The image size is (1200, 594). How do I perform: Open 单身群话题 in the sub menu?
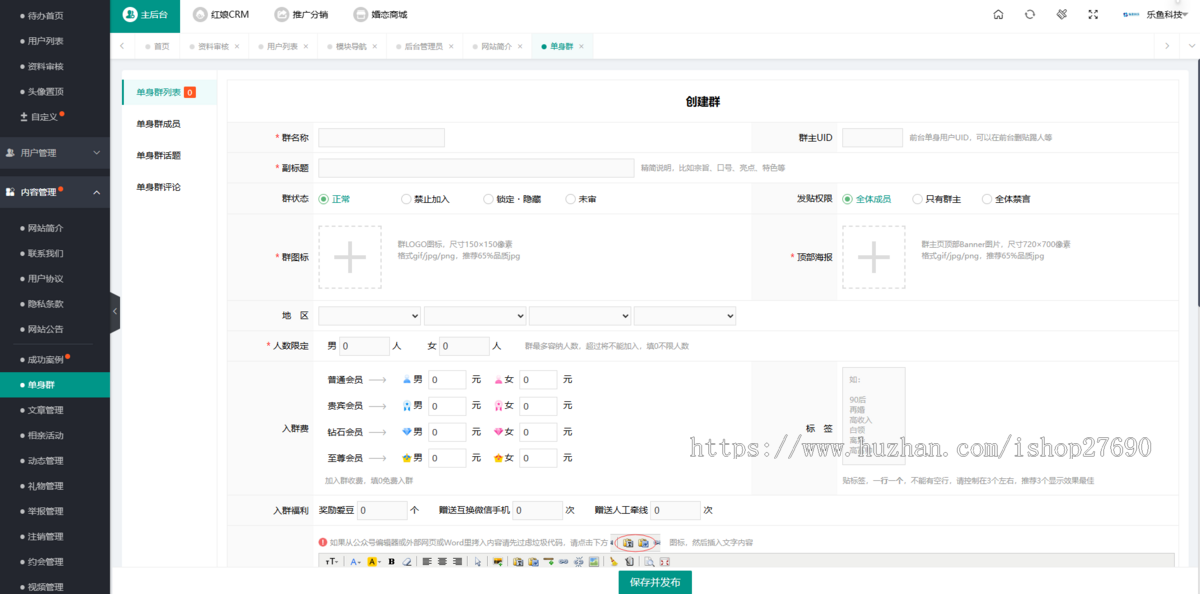[x=159, y=155]
